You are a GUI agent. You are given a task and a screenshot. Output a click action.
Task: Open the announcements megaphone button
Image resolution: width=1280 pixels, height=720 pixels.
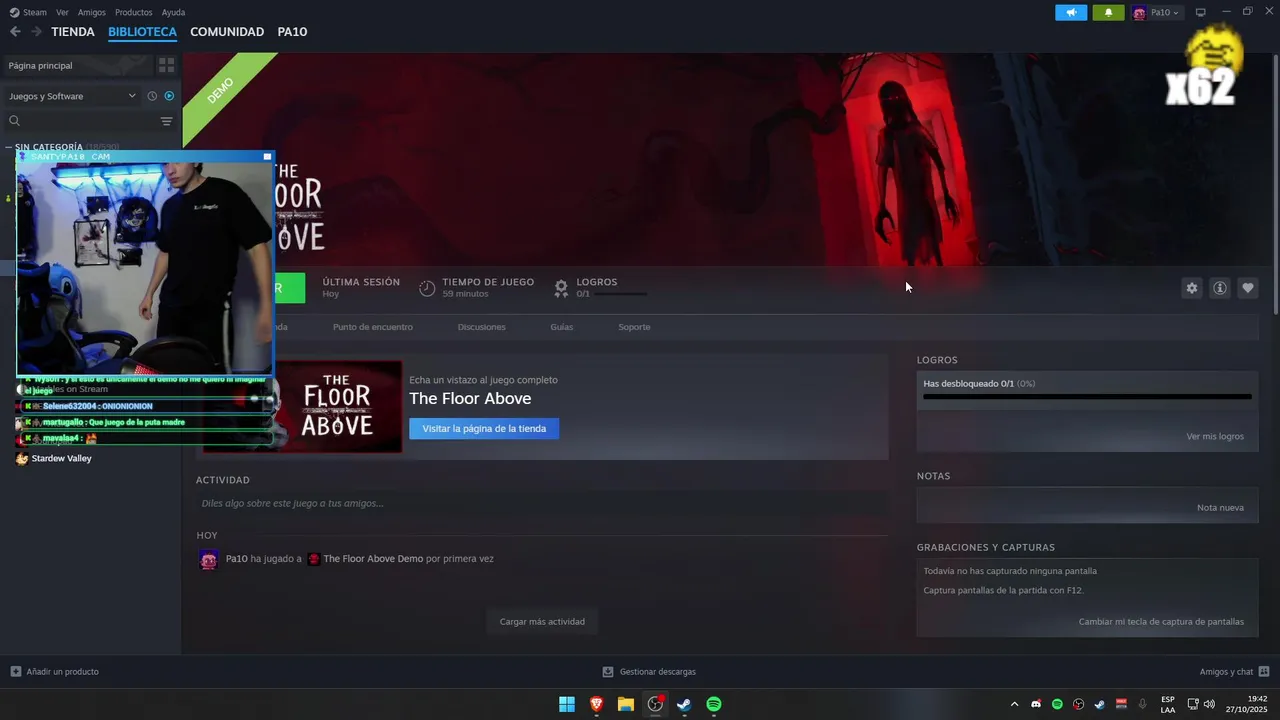tap(1071, 12)
